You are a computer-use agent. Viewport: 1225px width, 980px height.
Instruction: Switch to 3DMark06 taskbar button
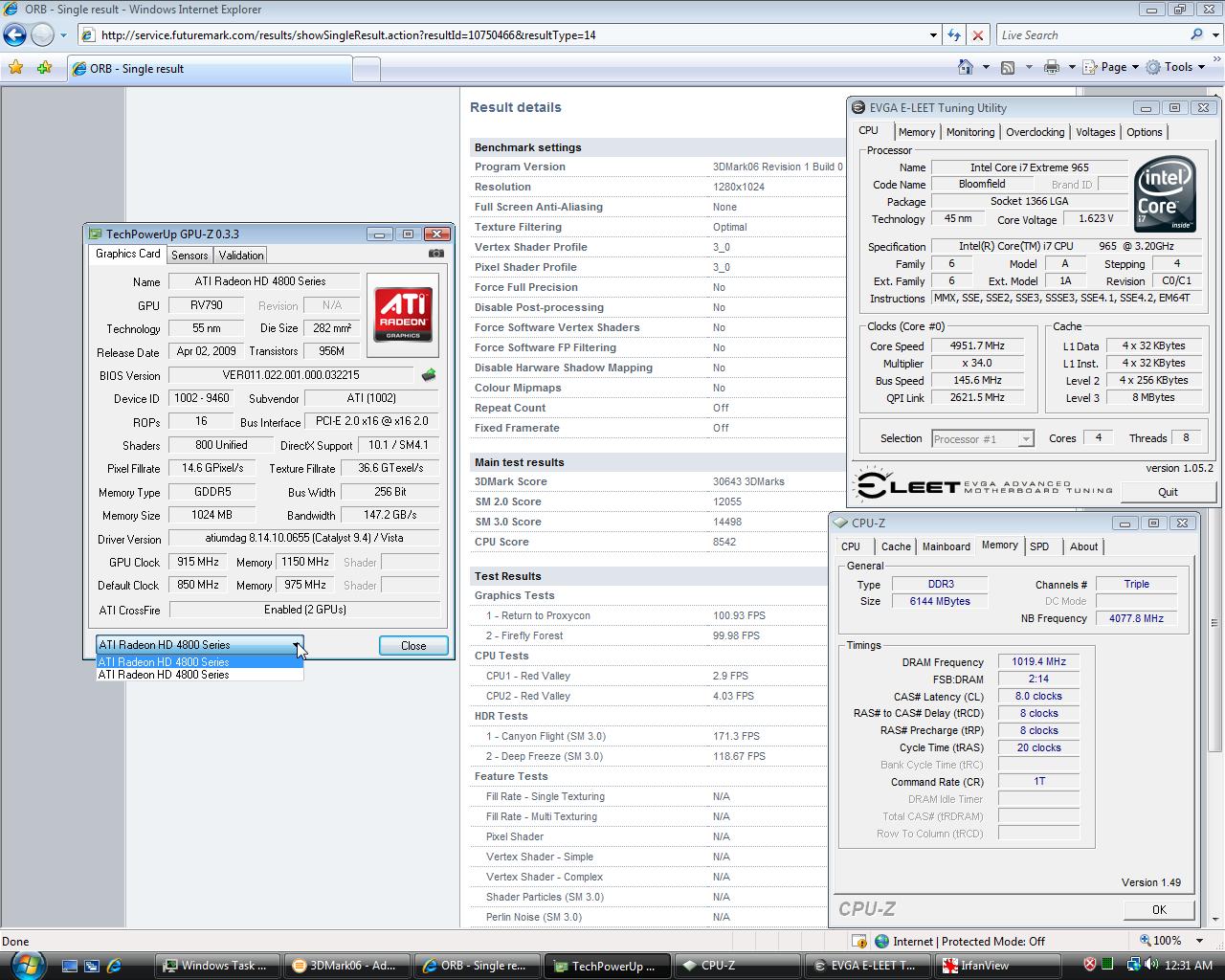[x=348, y=966]
